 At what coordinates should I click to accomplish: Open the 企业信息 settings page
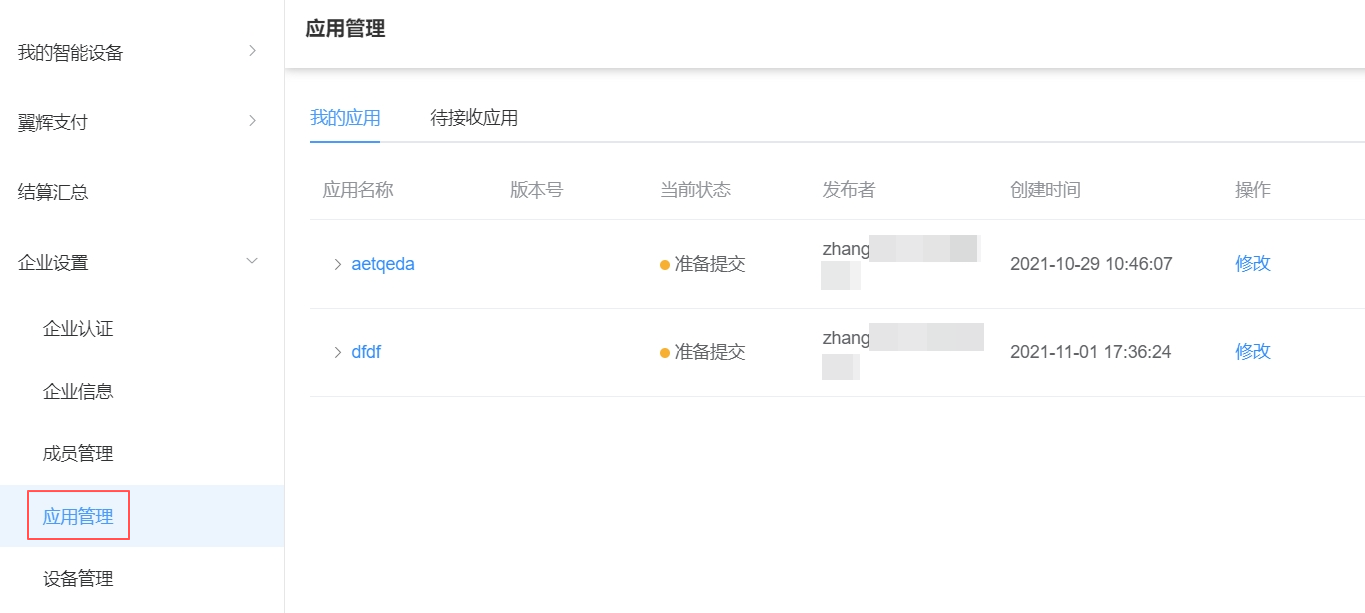pos(78,391)
